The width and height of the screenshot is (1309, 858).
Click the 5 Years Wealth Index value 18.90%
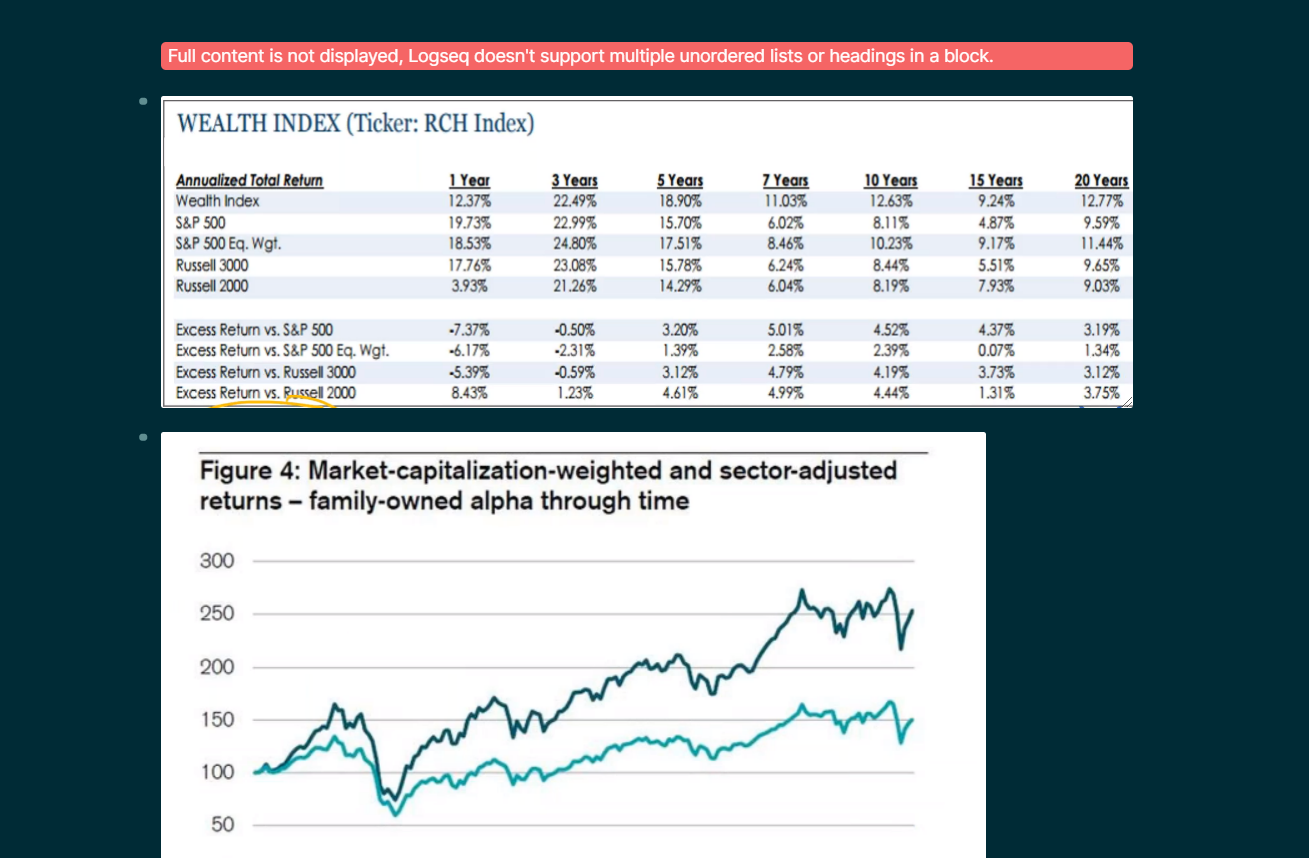(x=679, y=202)
